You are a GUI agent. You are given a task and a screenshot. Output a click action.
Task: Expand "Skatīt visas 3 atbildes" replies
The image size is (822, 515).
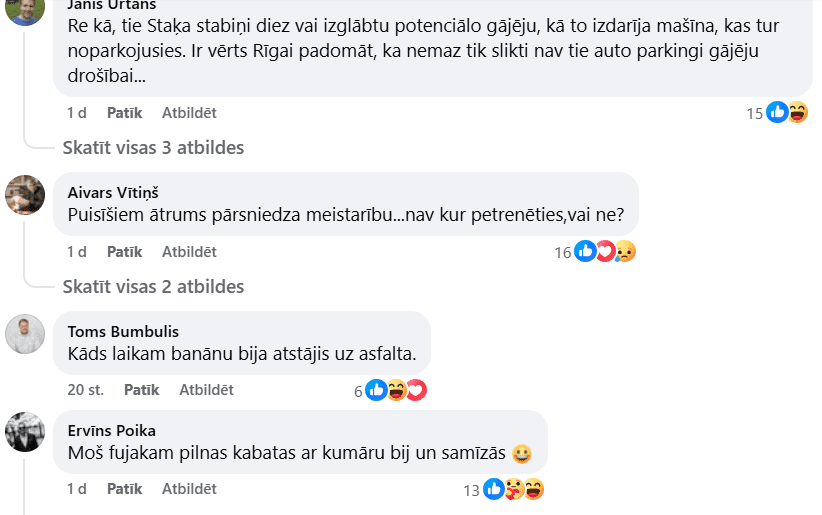click(x=153, y=148)
